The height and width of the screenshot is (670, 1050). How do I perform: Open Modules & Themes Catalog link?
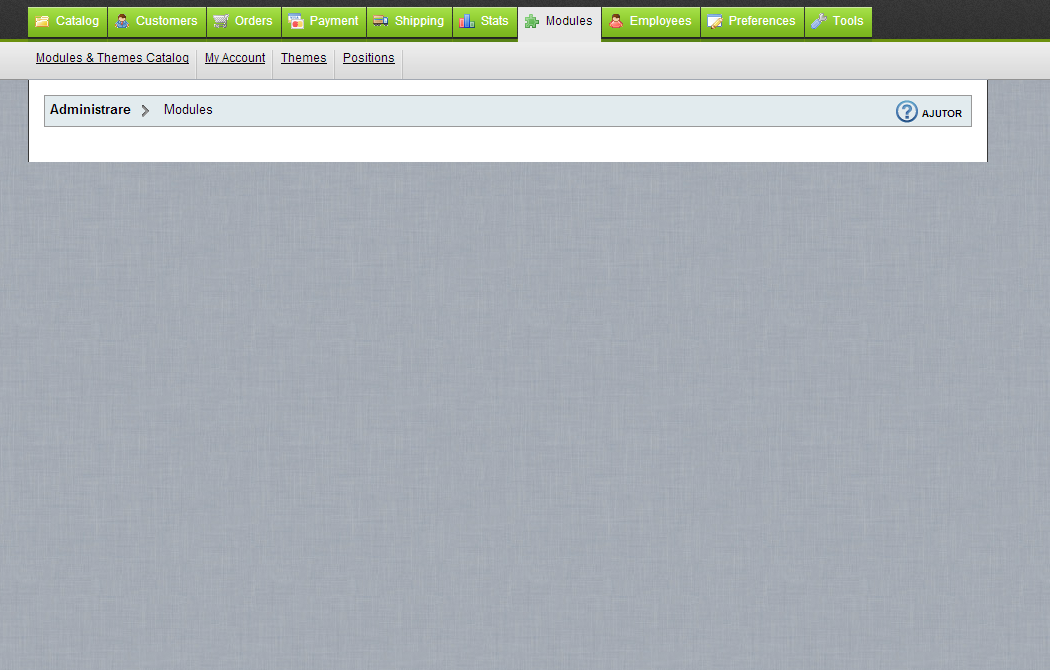pos(112,58)
